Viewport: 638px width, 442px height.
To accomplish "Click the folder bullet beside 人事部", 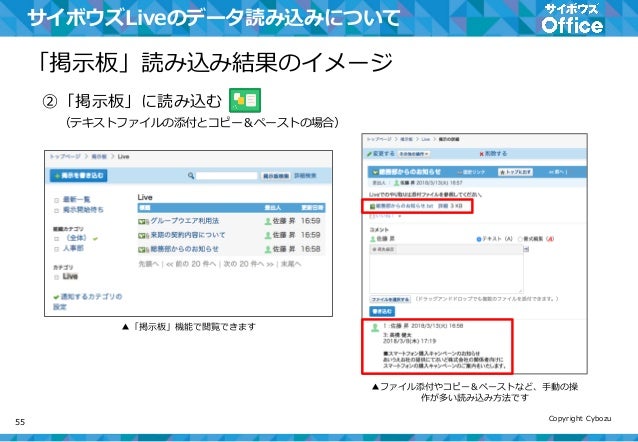I will [x=57, y=249].
